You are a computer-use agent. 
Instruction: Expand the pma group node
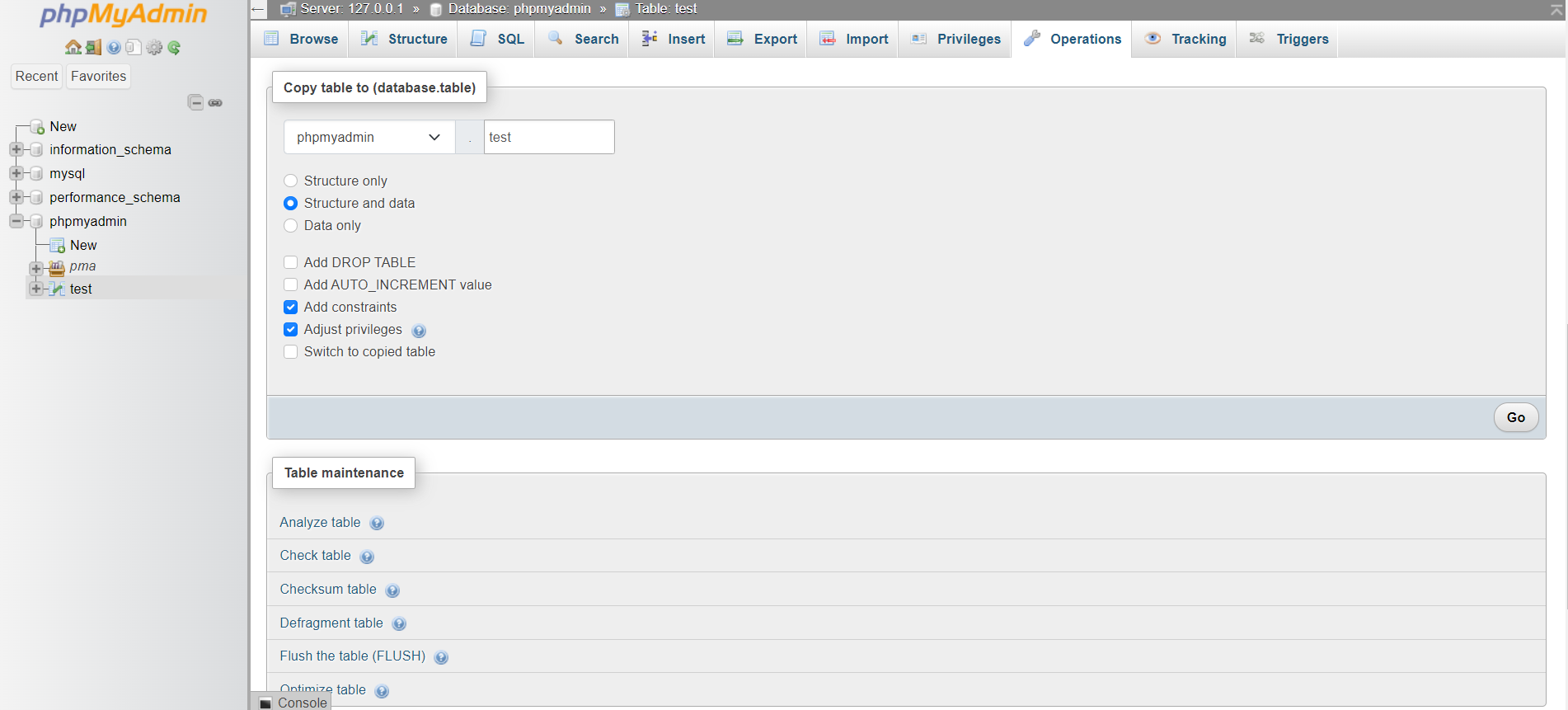tap(35, 268)
